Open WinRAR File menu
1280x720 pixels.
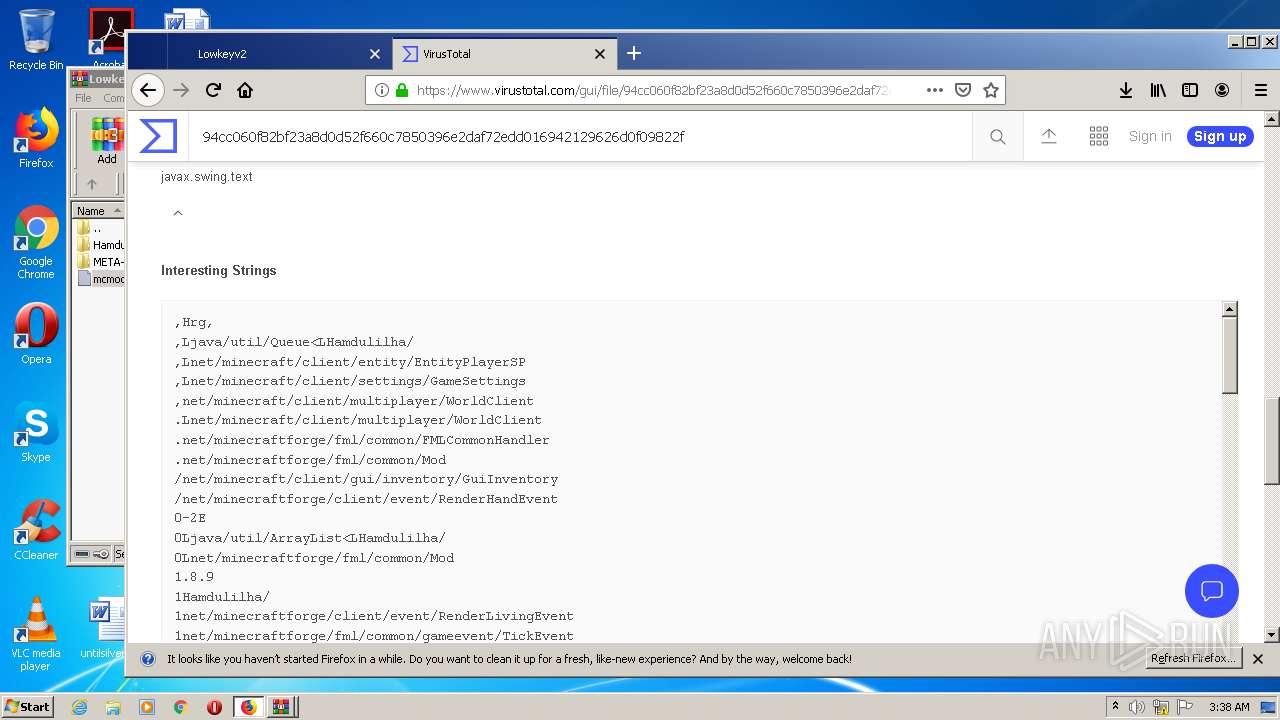click(83, 98)
